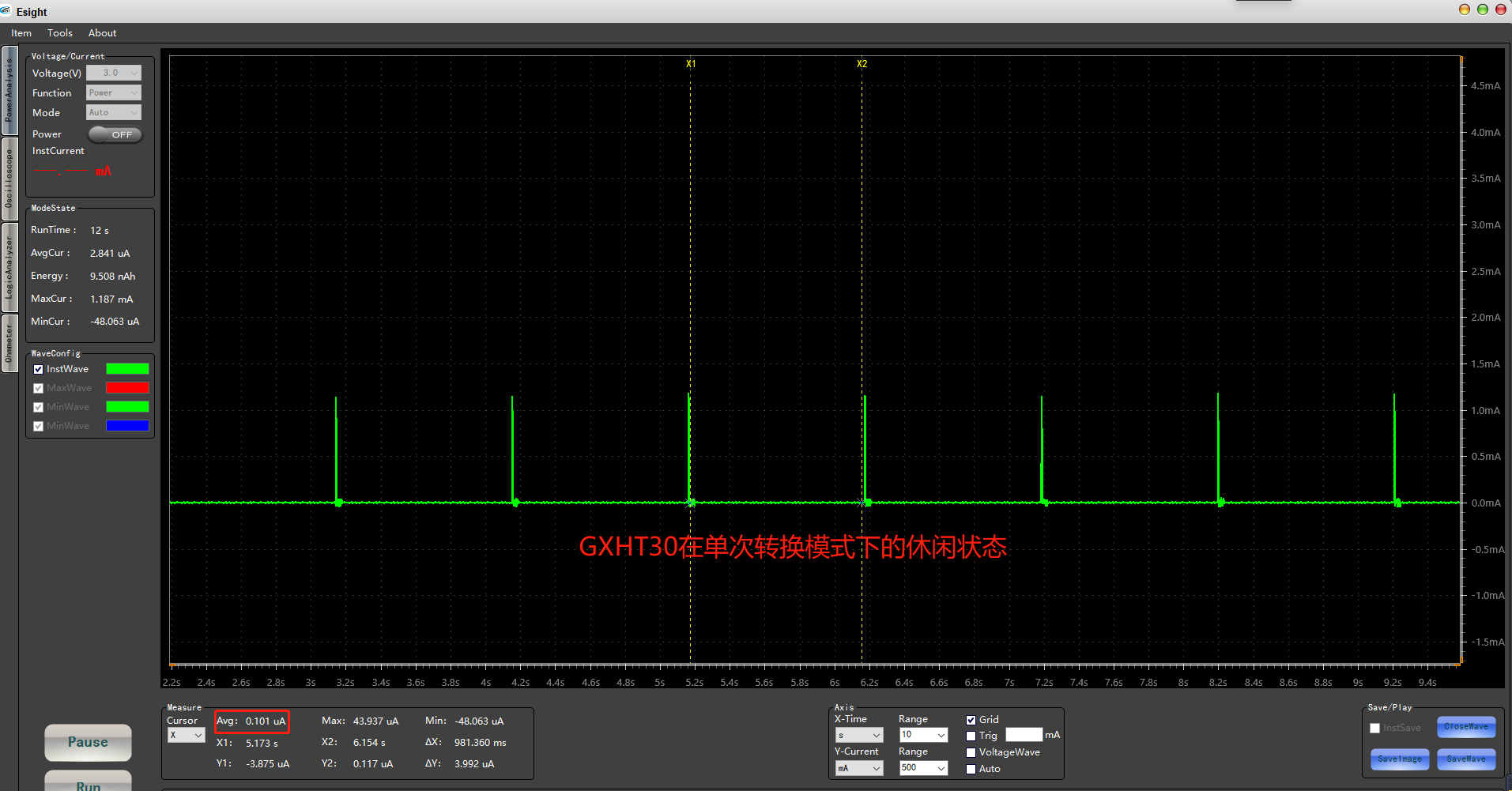1512x791 pixels.
Task: Disable the Grid checkbox
Action: click(x=971, y=720)
